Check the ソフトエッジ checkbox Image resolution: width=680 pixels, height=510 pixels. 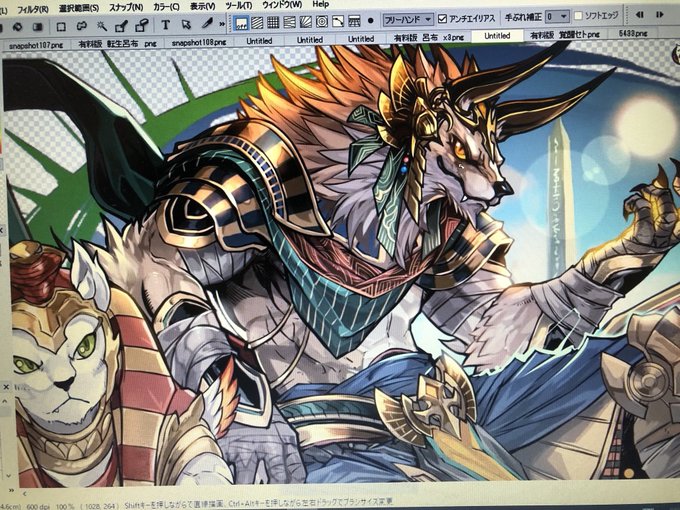tap(578, 16)
